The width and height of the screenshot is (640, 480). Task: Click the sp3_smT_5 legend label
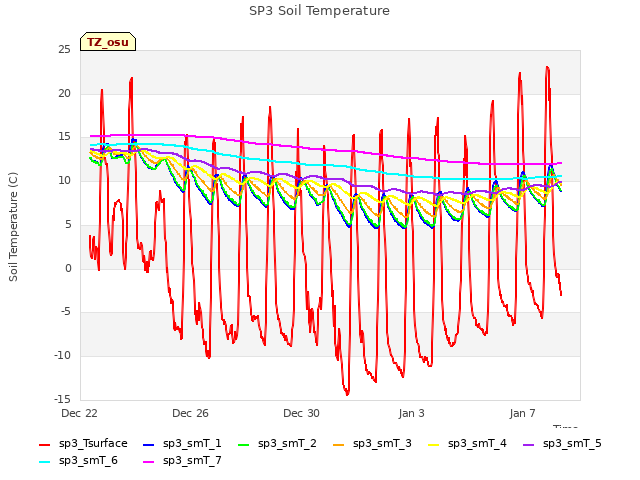point(572,444)
